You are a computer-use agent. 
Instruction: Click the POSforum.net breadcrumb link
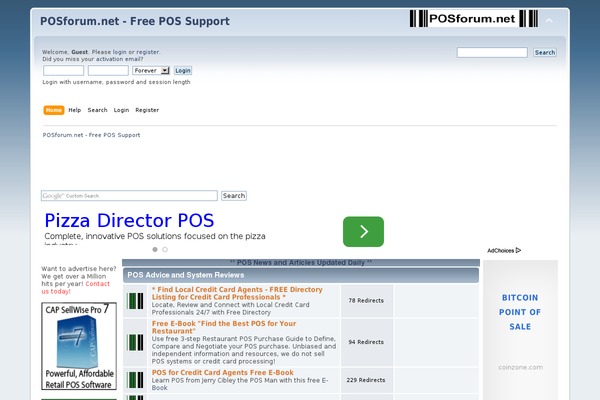click(91, 135)
